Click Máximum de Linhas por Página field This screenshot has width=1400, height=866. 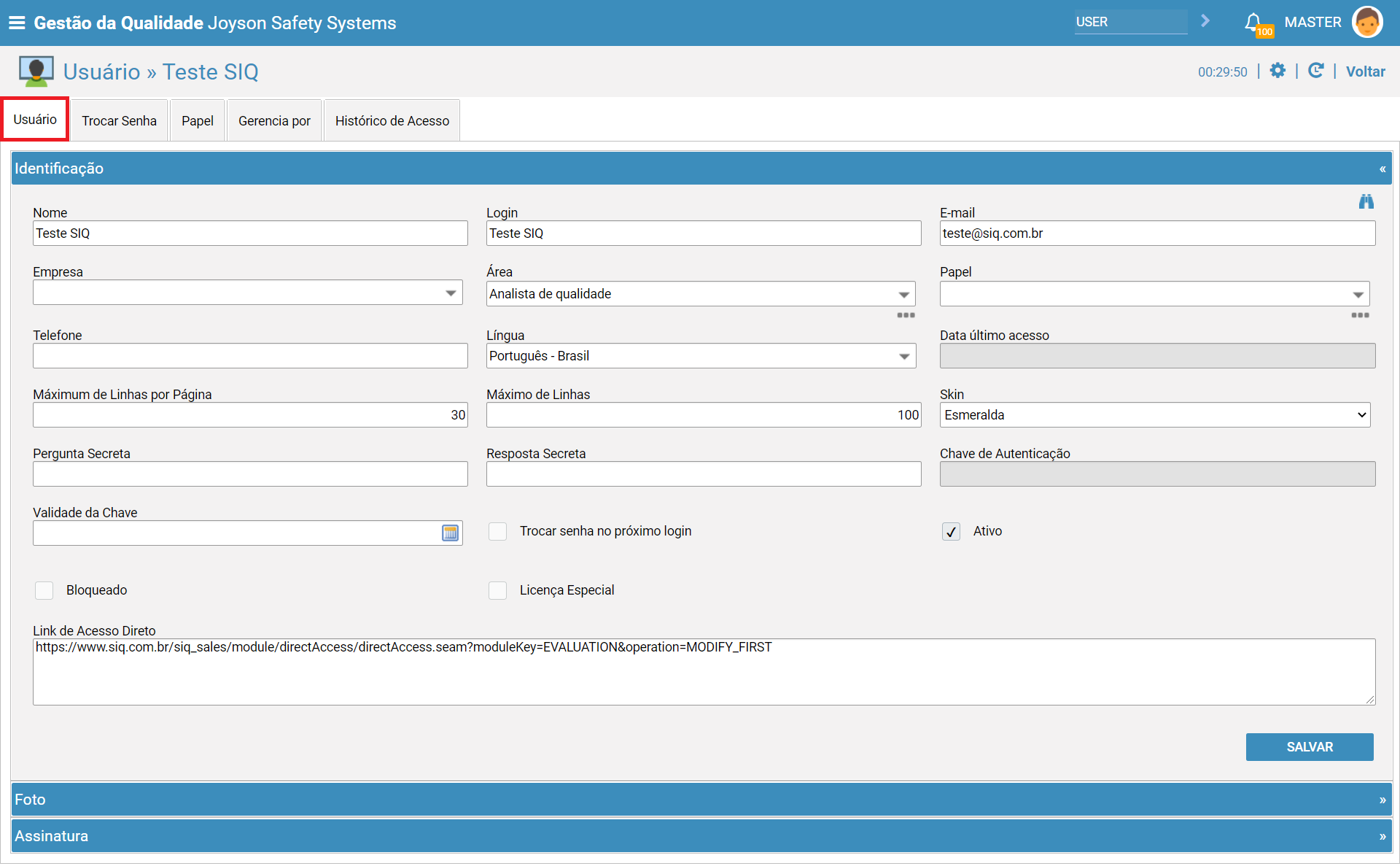(x=250, y=415)
